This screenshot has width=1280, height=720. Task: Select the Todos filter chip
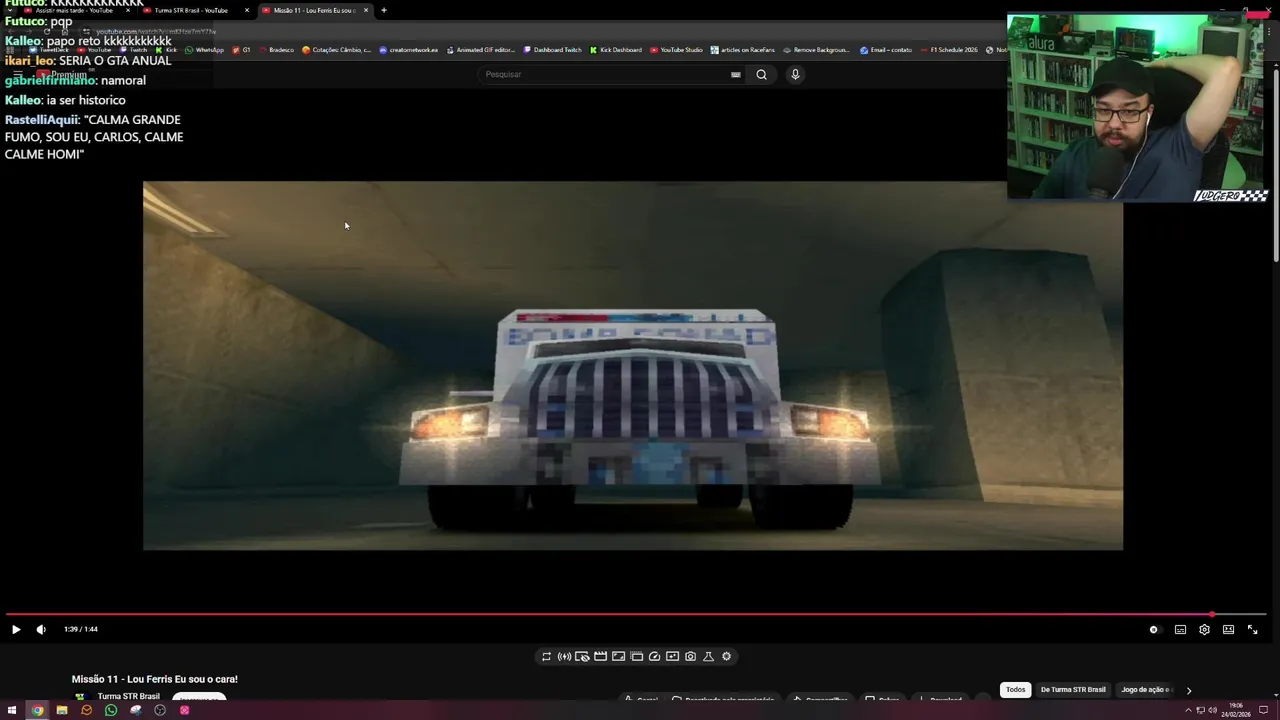coord(1015,690)
